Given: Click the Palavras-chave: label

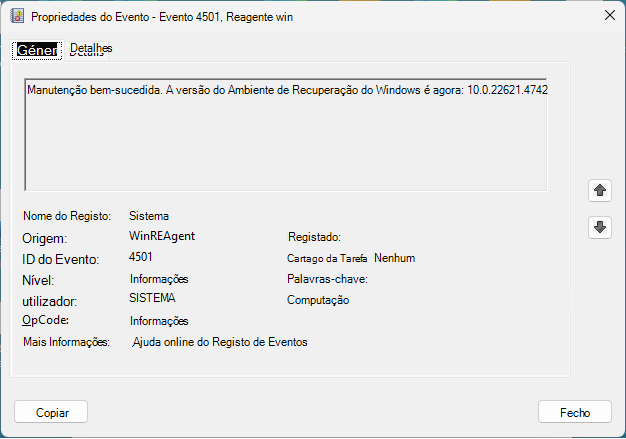Looking at the screenshot, I should 327,279.
